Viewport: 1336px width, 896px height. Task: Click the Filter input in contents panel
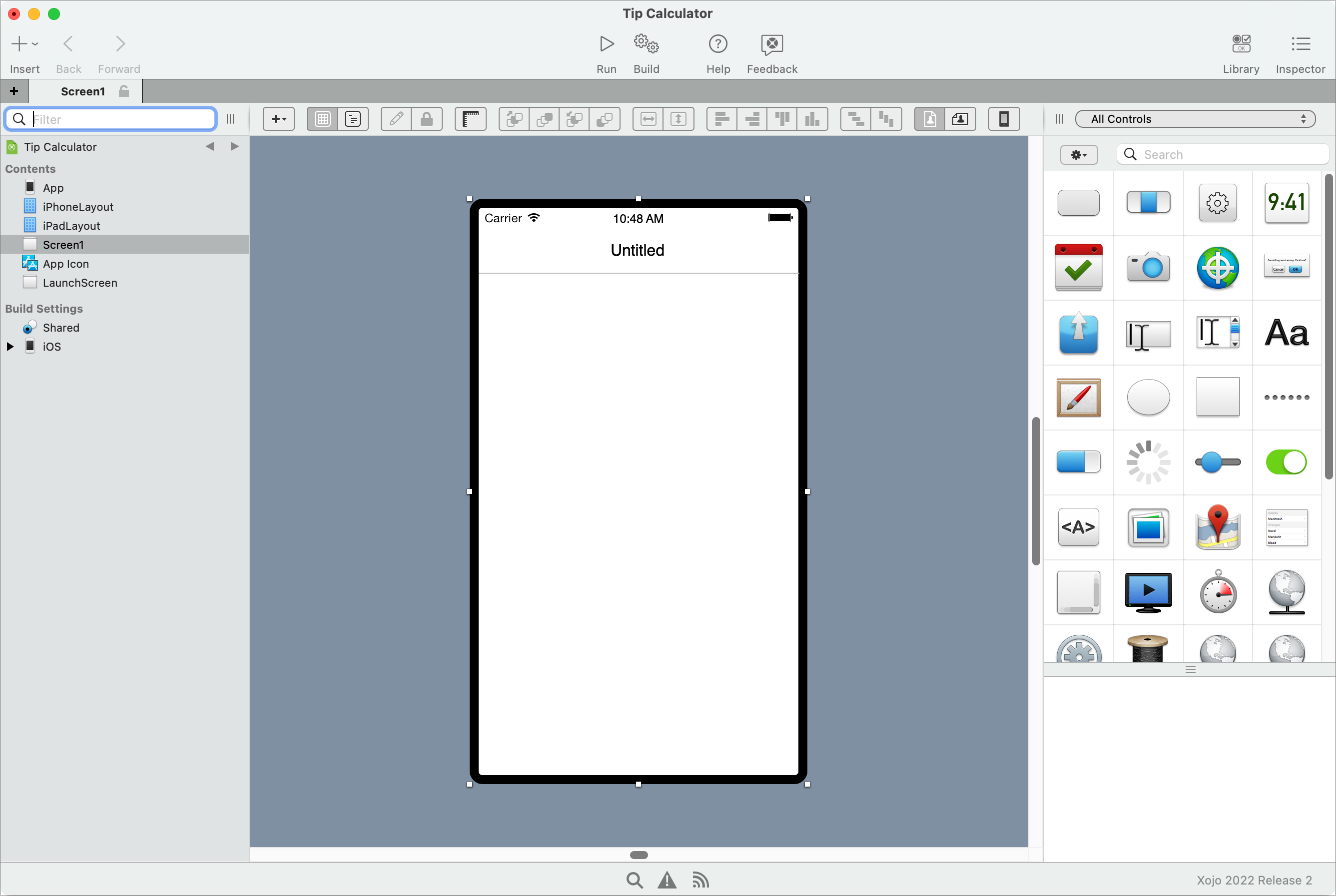click(x=111, y=119)
